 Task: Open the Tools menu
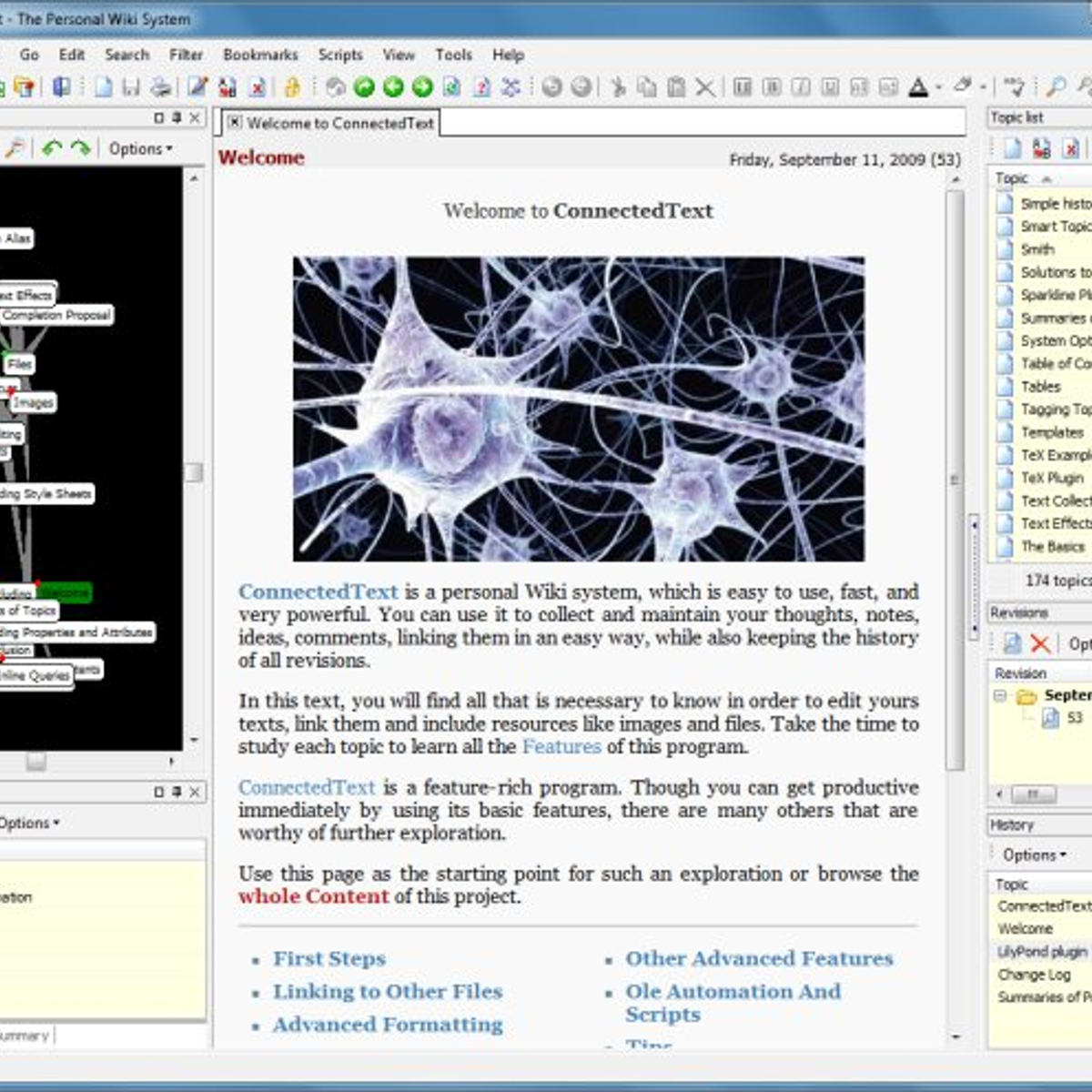453,55
